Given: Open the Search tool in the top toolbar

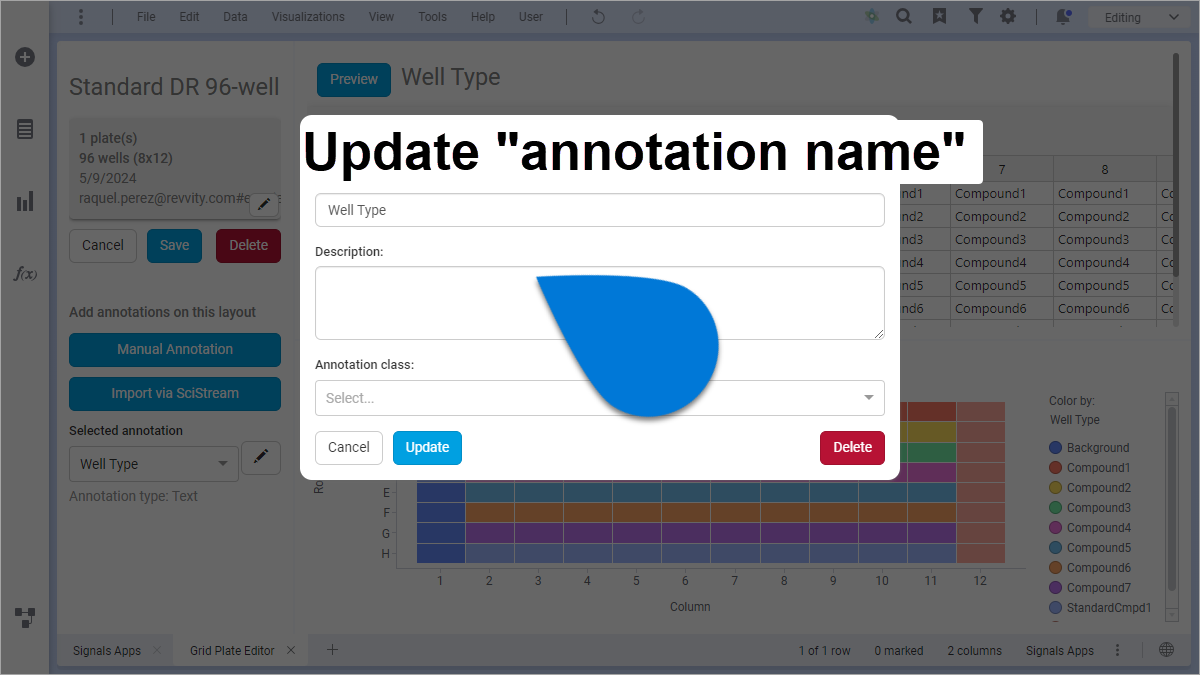Looking at the screenshot, I should (x=904, y=16).
